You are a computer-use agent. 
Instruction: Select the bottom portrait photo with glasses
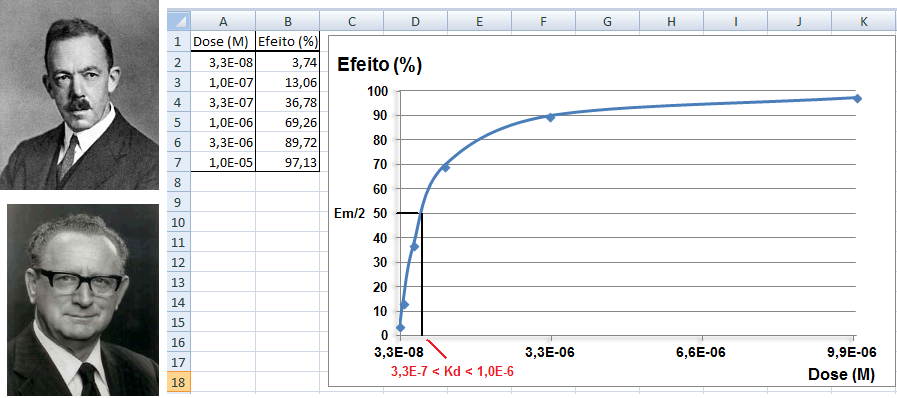point(82,300)
